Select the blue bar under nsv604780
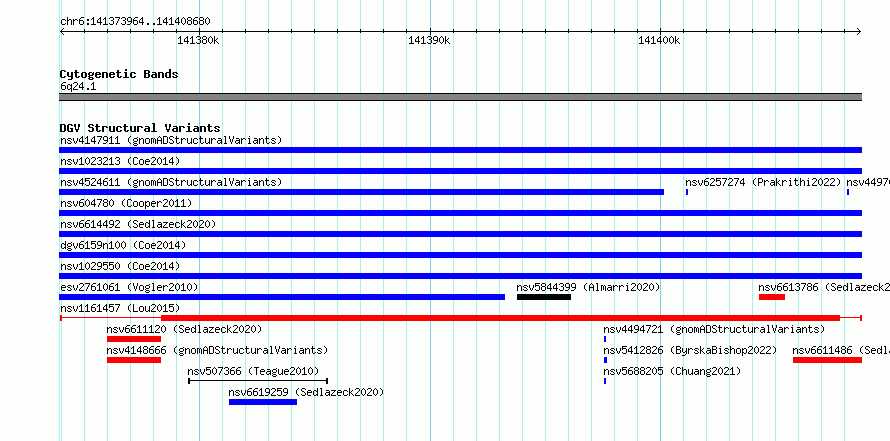 [x=460, y=213]
